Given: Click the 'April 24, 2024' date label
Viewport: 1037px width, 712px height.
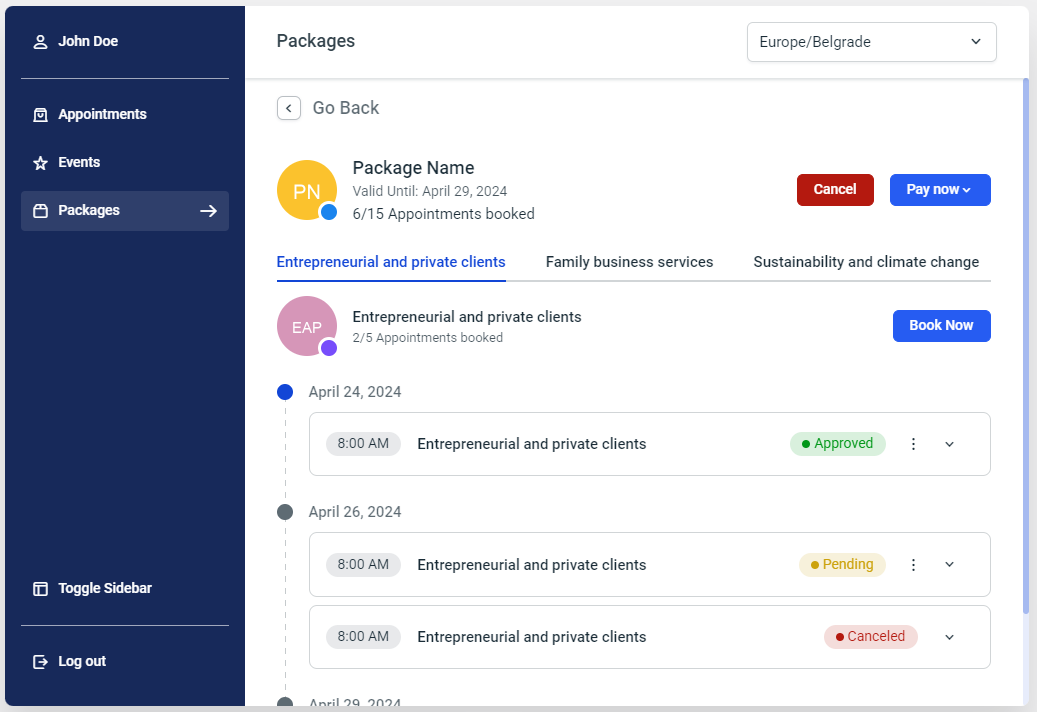Looking at the screenshot, I should pos(355,392).
